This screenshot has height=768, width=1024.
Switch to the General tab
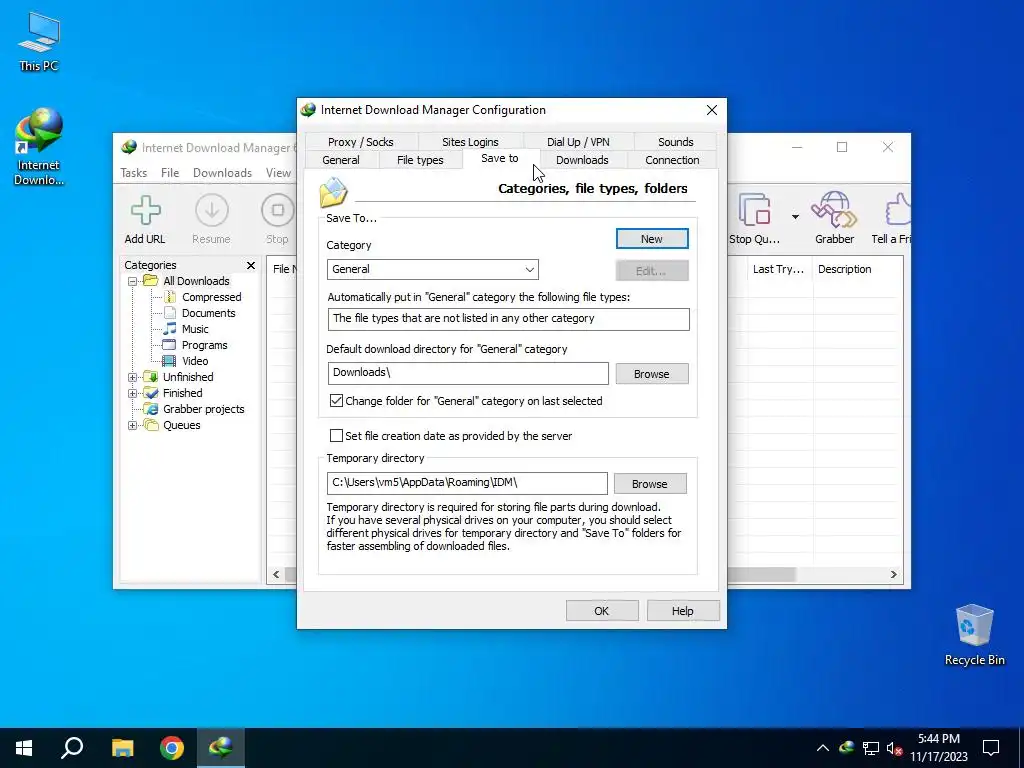coord(341,160)
